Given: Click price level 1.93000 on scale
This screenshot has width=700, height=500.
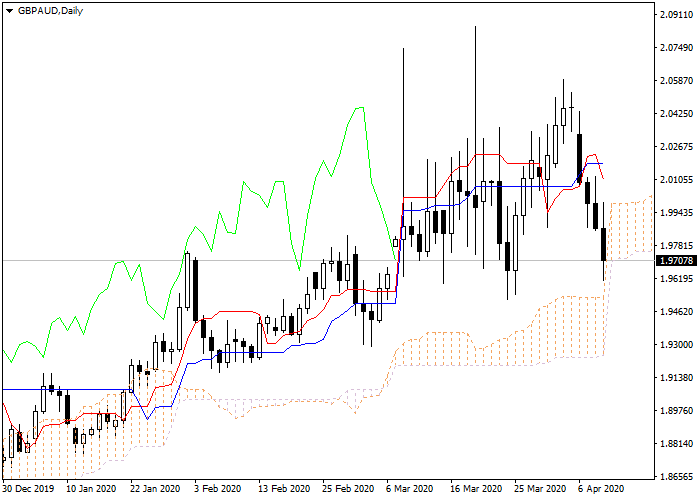Looking at the screenshot, I should coord(676,345).
